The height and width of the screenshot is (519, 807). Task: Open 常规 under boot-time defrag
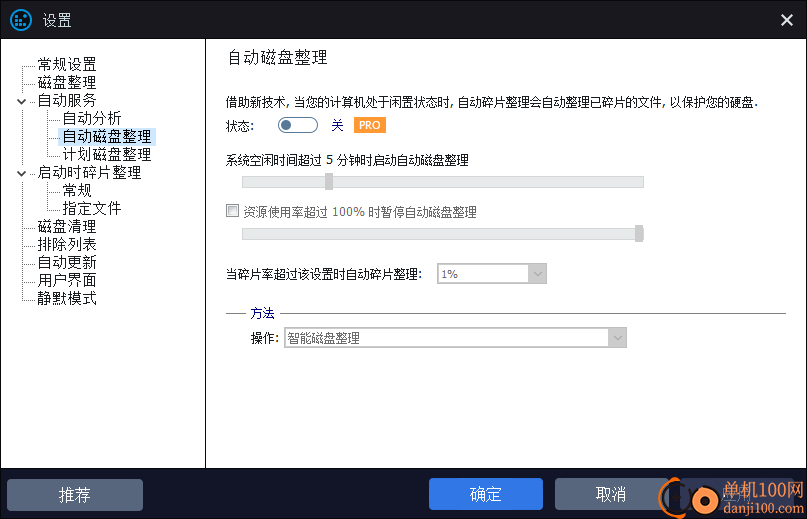click(x=77, y=191)
